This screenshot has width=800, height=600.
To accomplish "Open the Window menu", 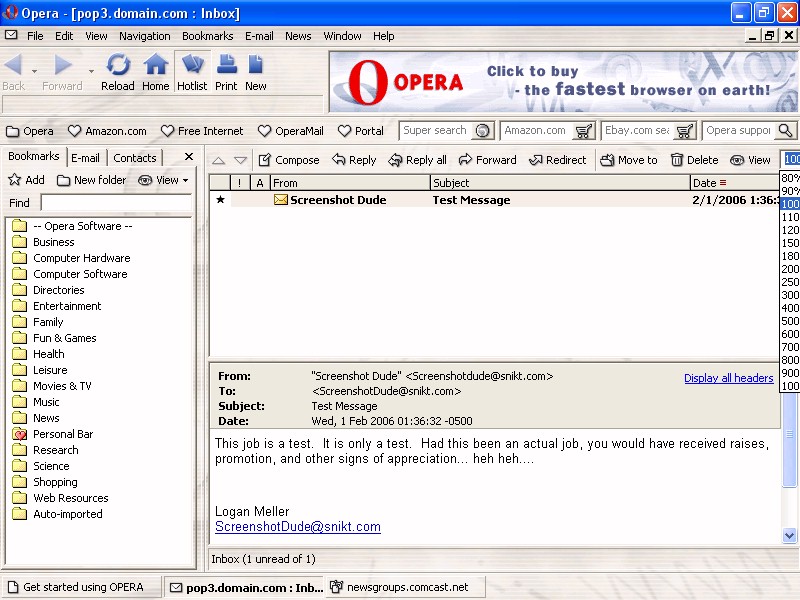I will (342, 36).
